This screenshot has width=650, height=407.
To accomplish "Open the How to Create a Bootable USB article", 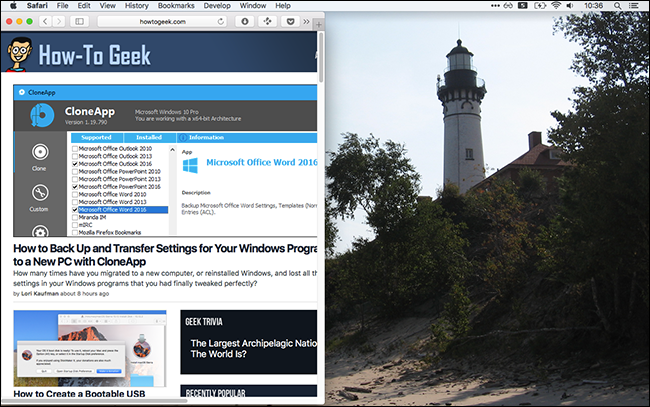I will tap(79, 394).
